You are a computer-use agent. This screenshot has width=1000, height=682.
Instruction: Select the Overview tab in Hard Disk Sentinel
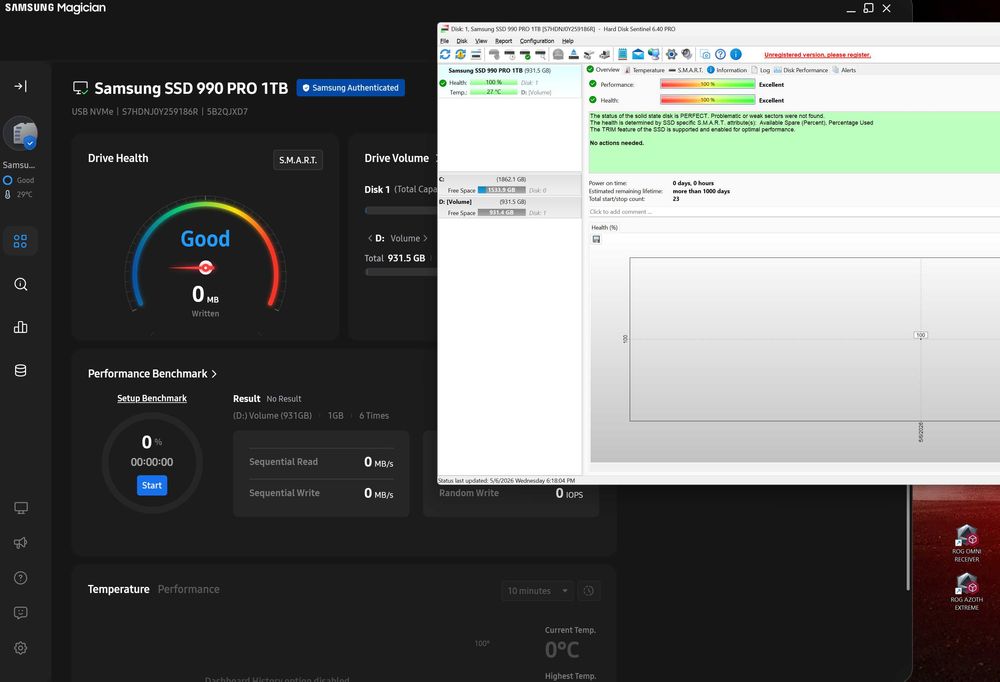[x=603, y=70]
